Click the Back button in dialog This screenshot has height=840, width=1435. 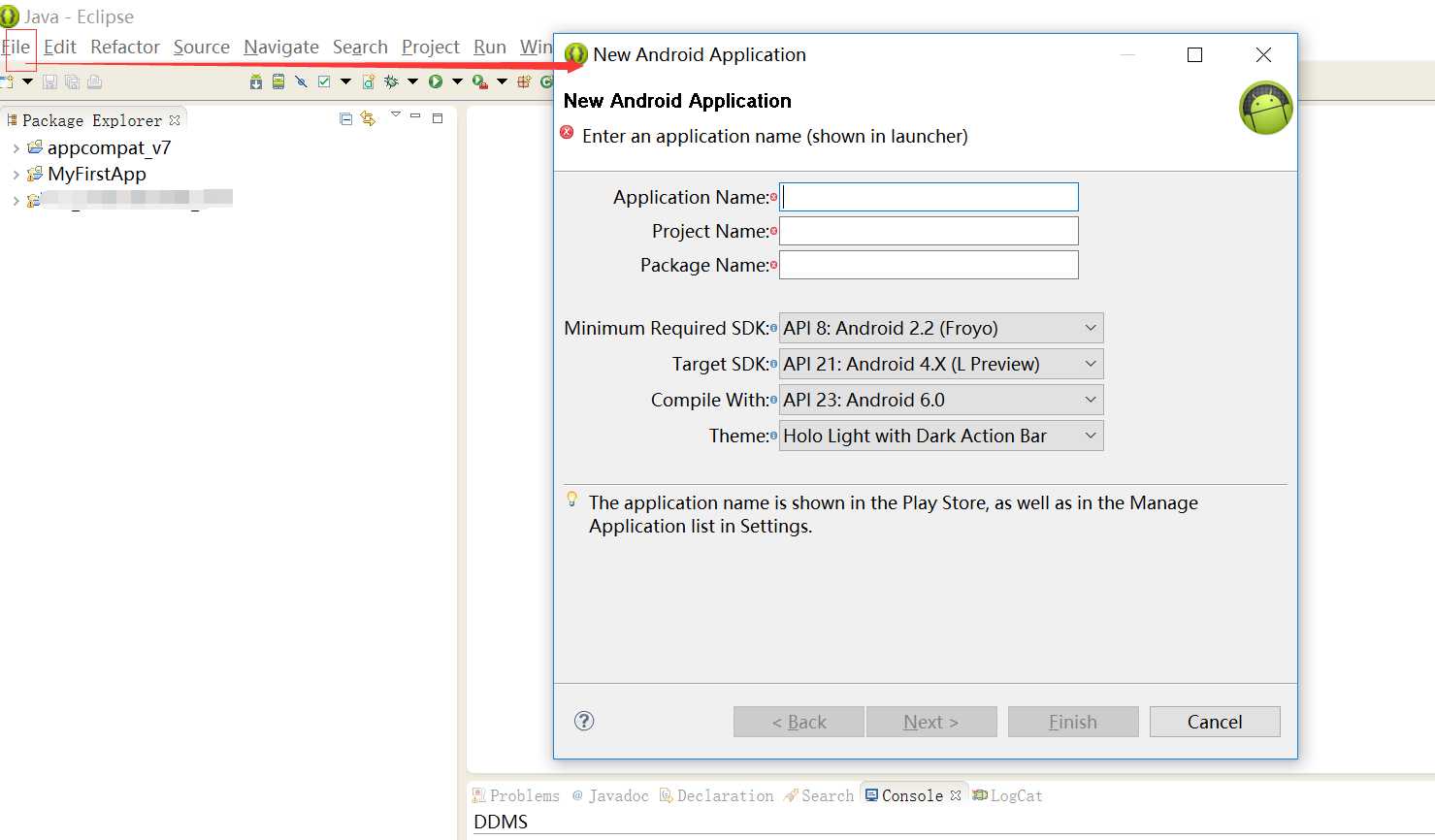799,722
